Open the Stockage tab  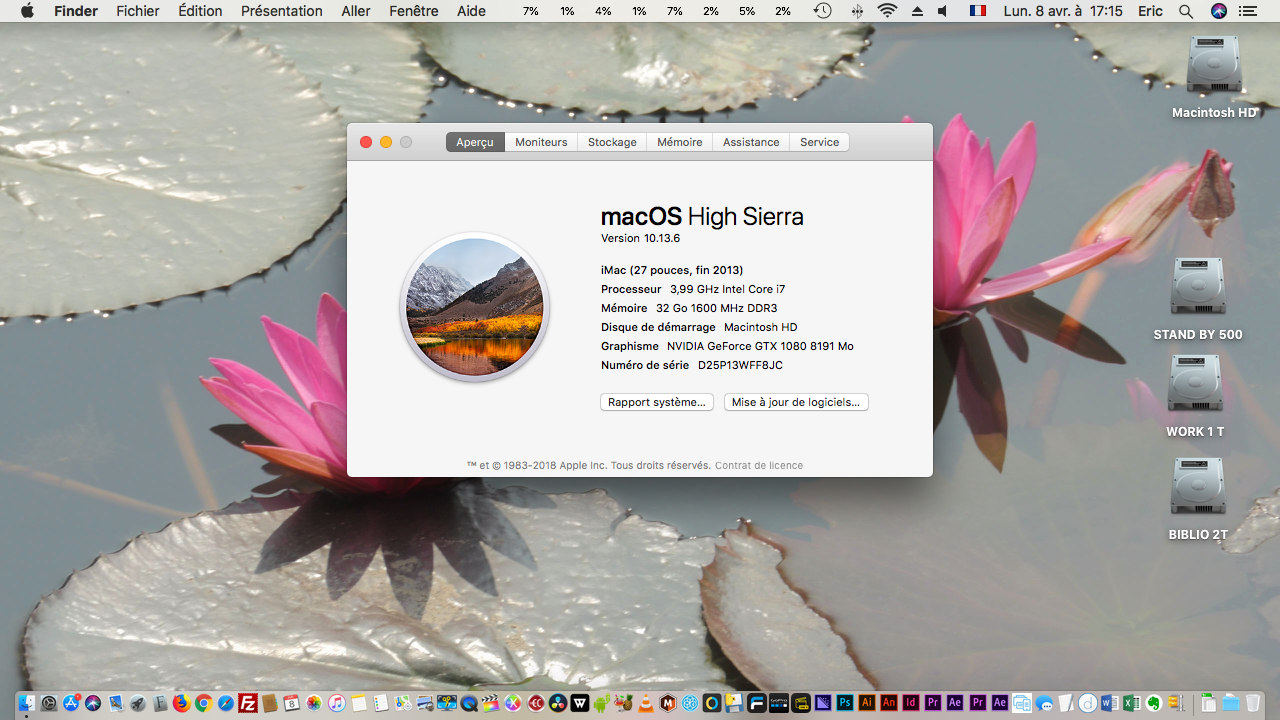[612, 142]
